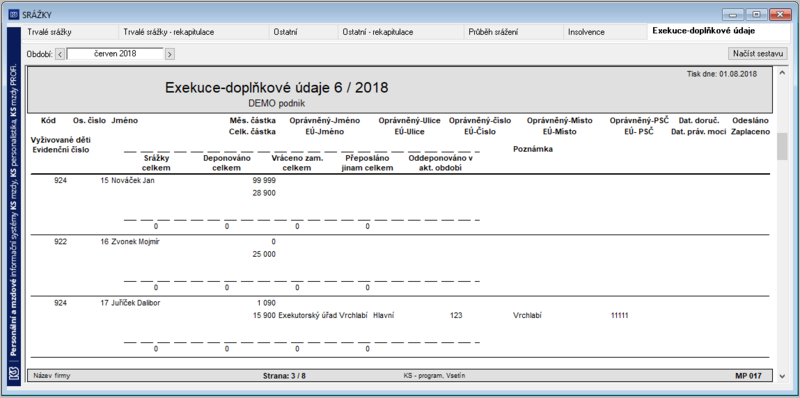The width and height of the screenshot is (800, 398).
Task: Click the MP 017 footer code
Action: (748, 376)
